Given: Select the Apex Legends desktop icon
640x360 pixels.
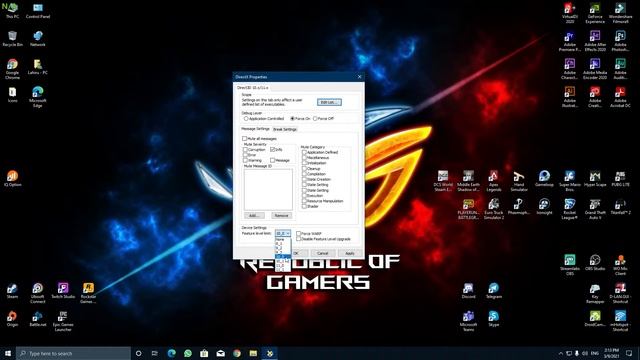Looking at the screenshot, I should [x=494, y=181].
